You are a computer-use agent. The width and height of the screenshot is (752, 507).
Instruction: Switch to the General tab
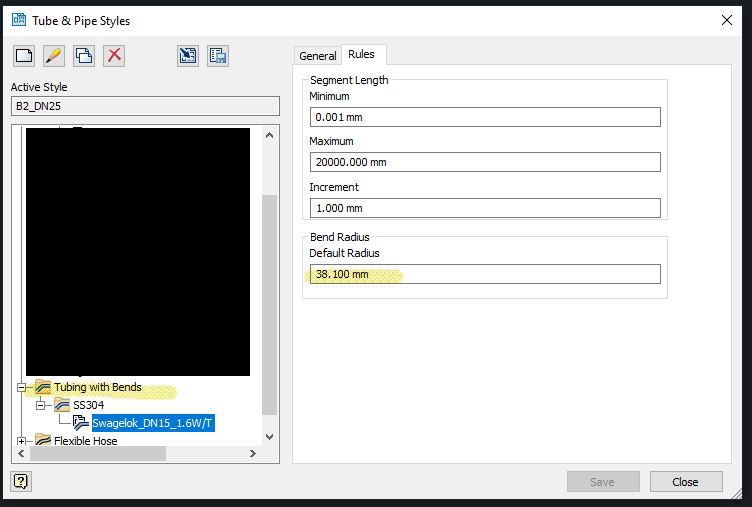click(x=317, y=56)
